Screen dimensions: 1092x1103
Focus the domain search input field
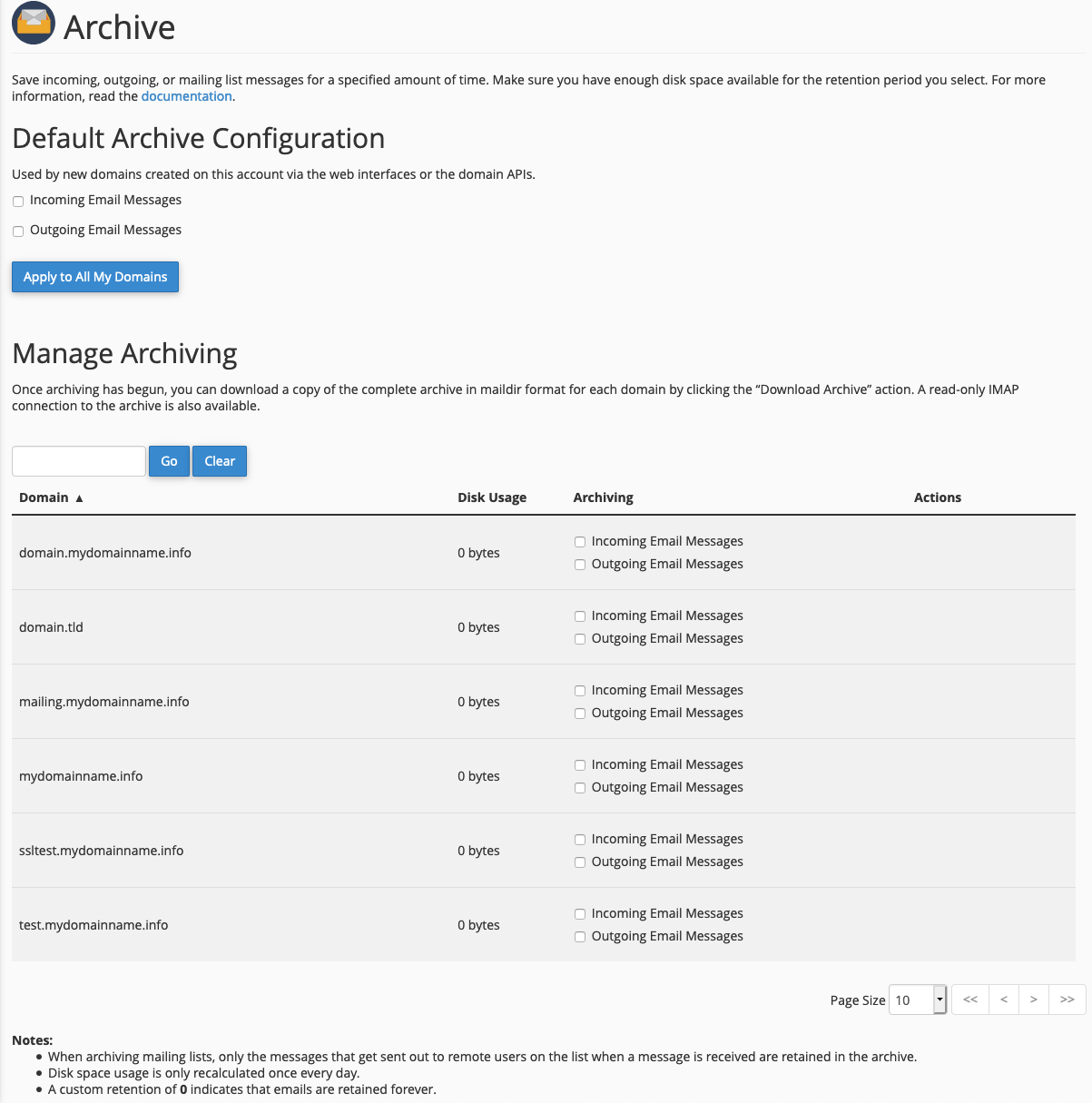pyautogui.click(x=79, y=461)
